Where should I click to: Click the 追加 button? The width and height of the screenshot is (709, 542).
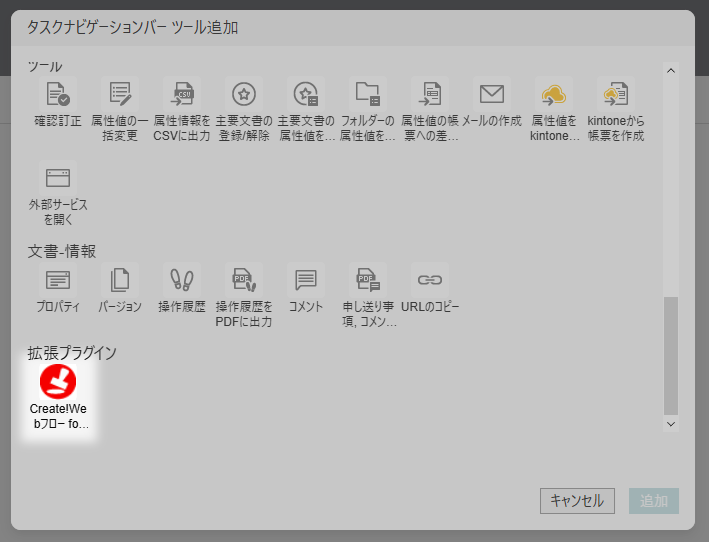[x=653, y=501]
